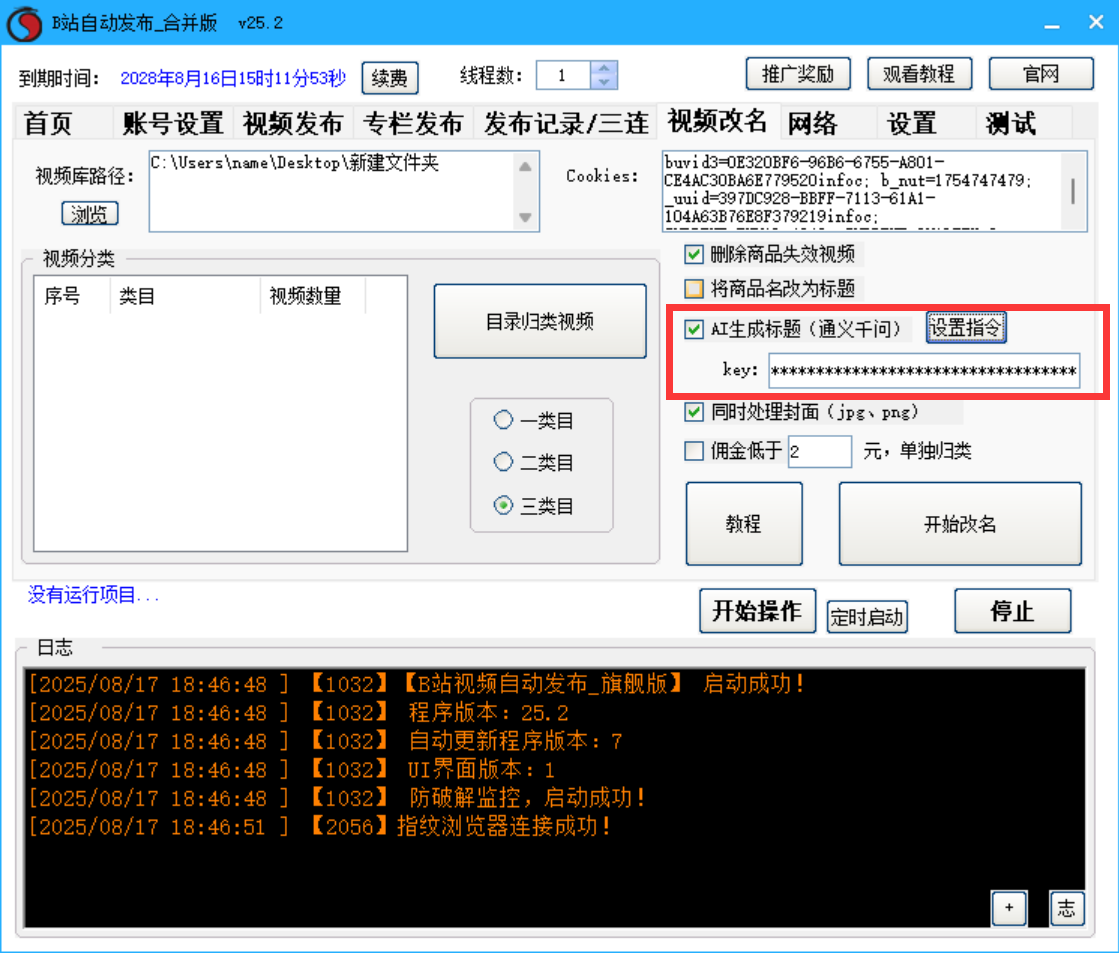1119x953 pixels.
Task: Click the 教程 button
Action: (744, 524)
